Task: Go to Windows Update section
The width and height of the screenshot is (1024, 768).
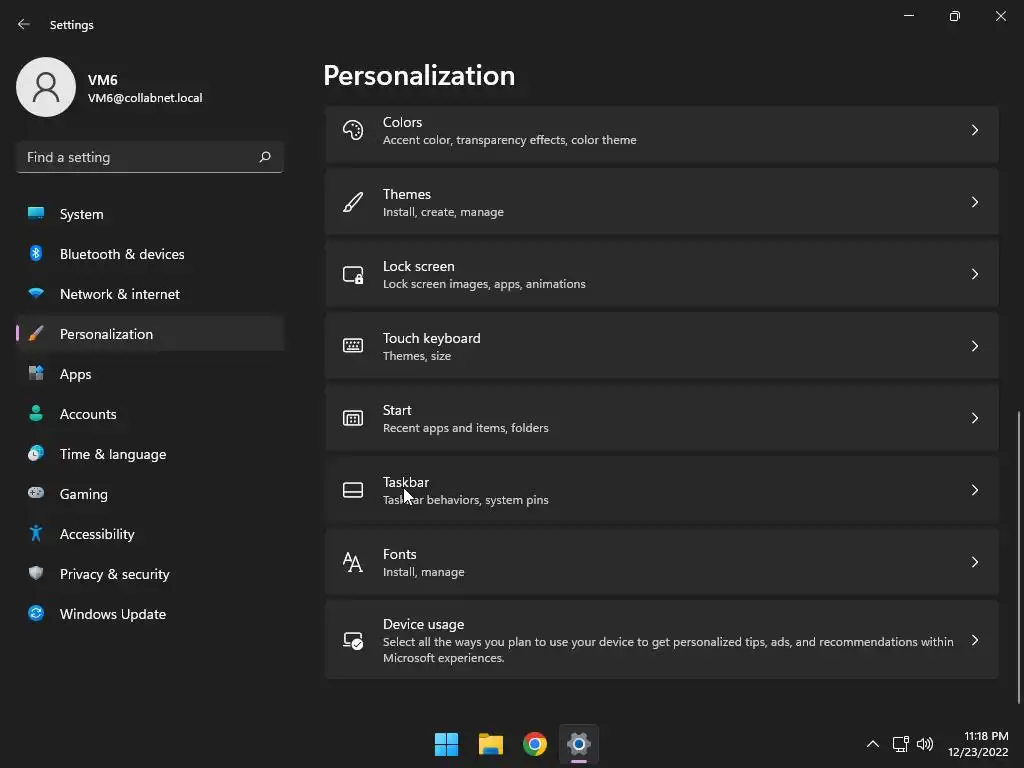Action: pos(112,614)
